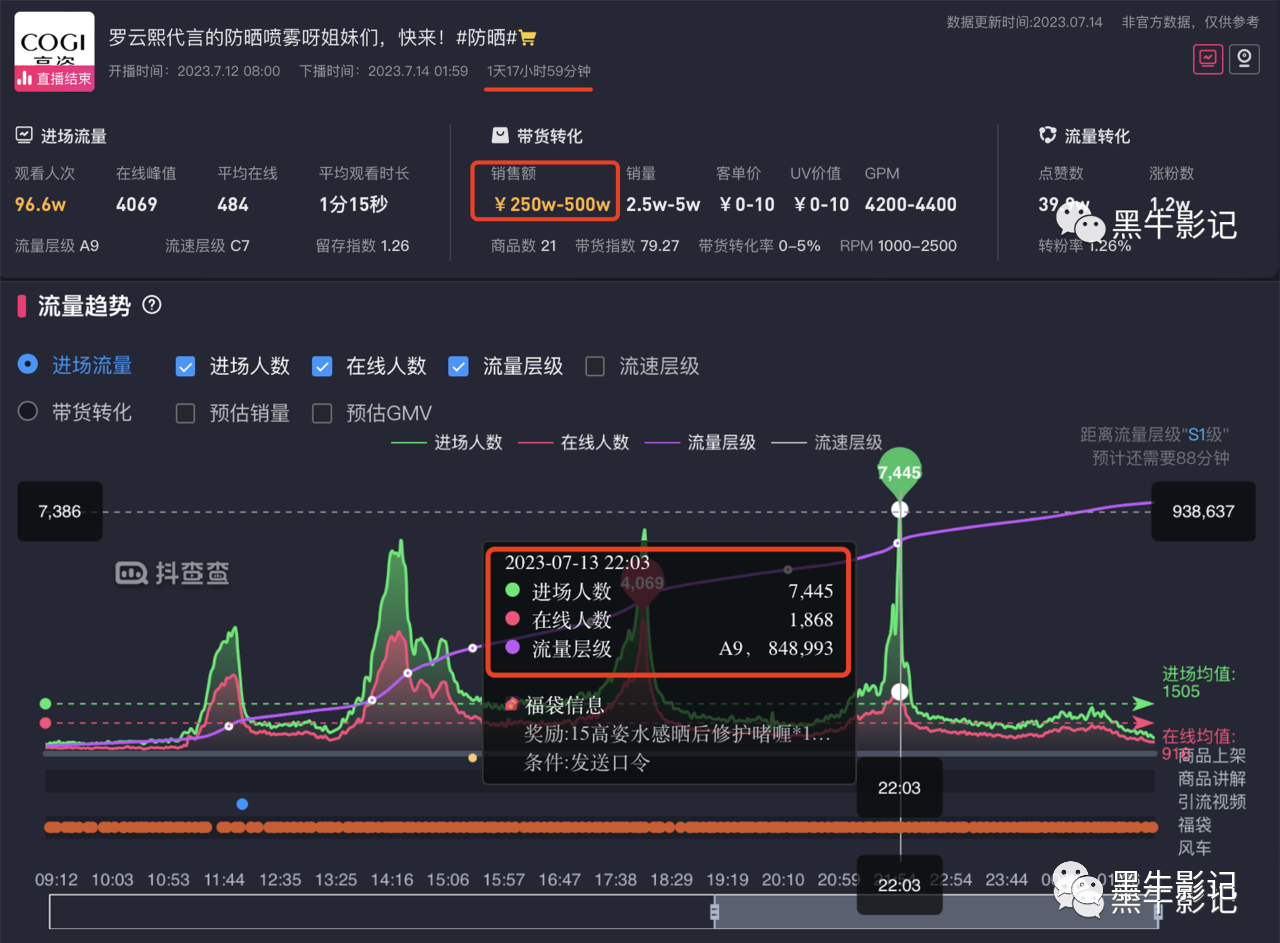Click the live camera icon at top right
This screenshot has width=1280, height=943.
(1243, 59)
